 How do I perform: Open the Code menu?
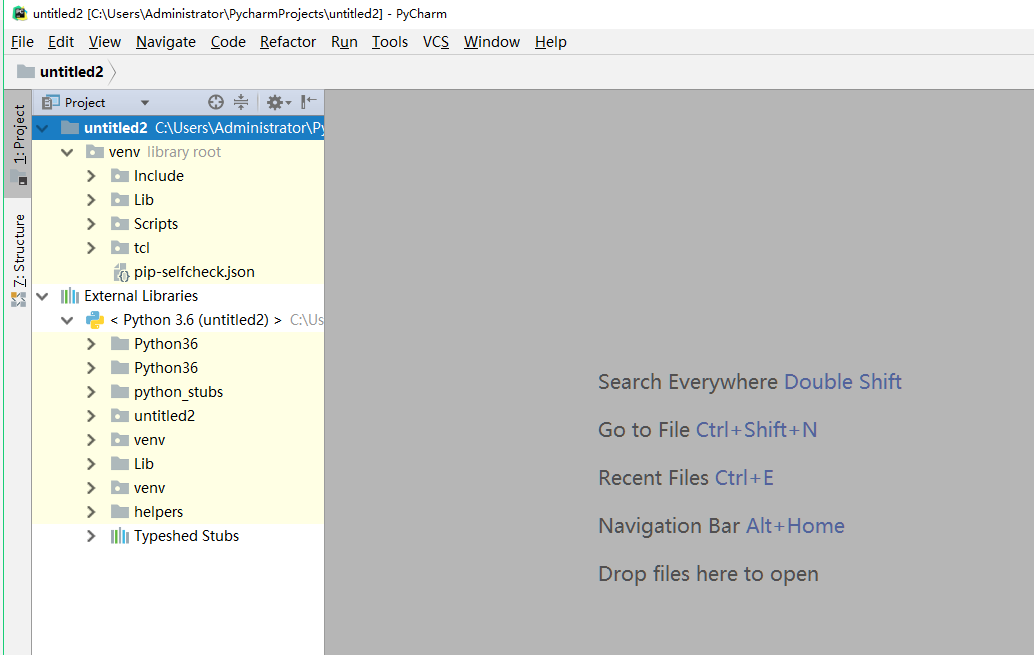click(228, 42)
